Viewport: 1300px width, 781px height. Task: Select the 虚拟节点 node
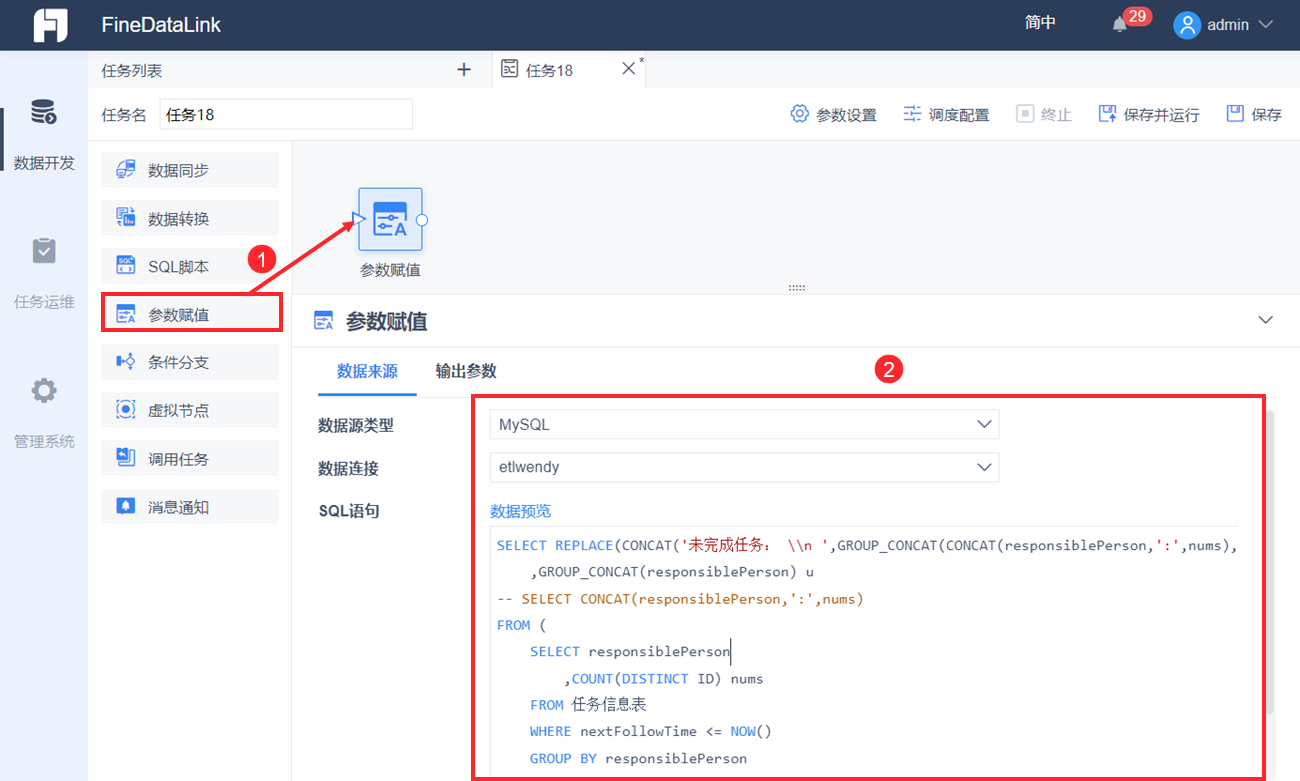click(190, 410)
